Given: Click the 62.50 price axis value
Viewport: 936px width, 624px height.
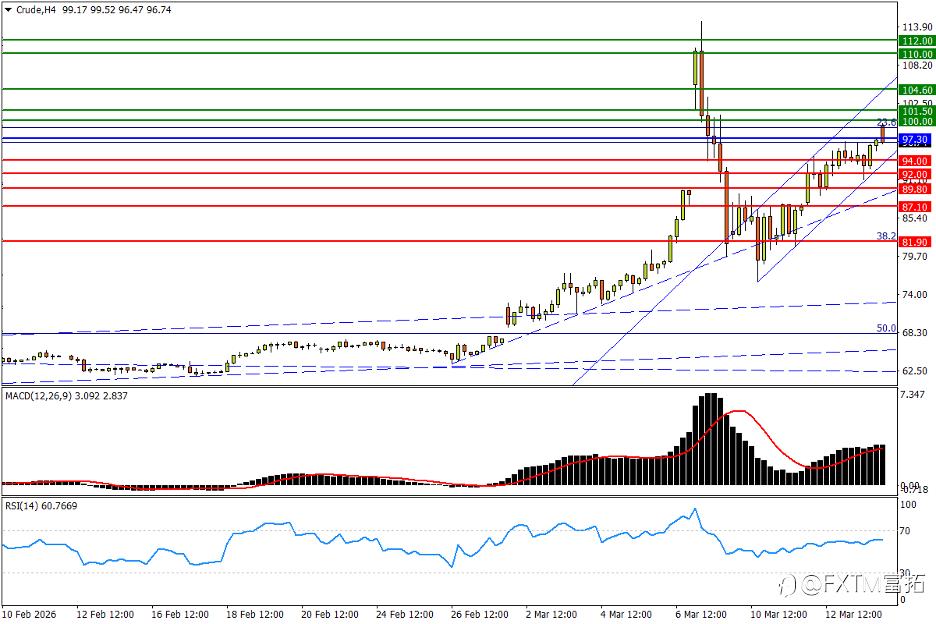Looking at the screenshot, I should click(x=915, y=370).
